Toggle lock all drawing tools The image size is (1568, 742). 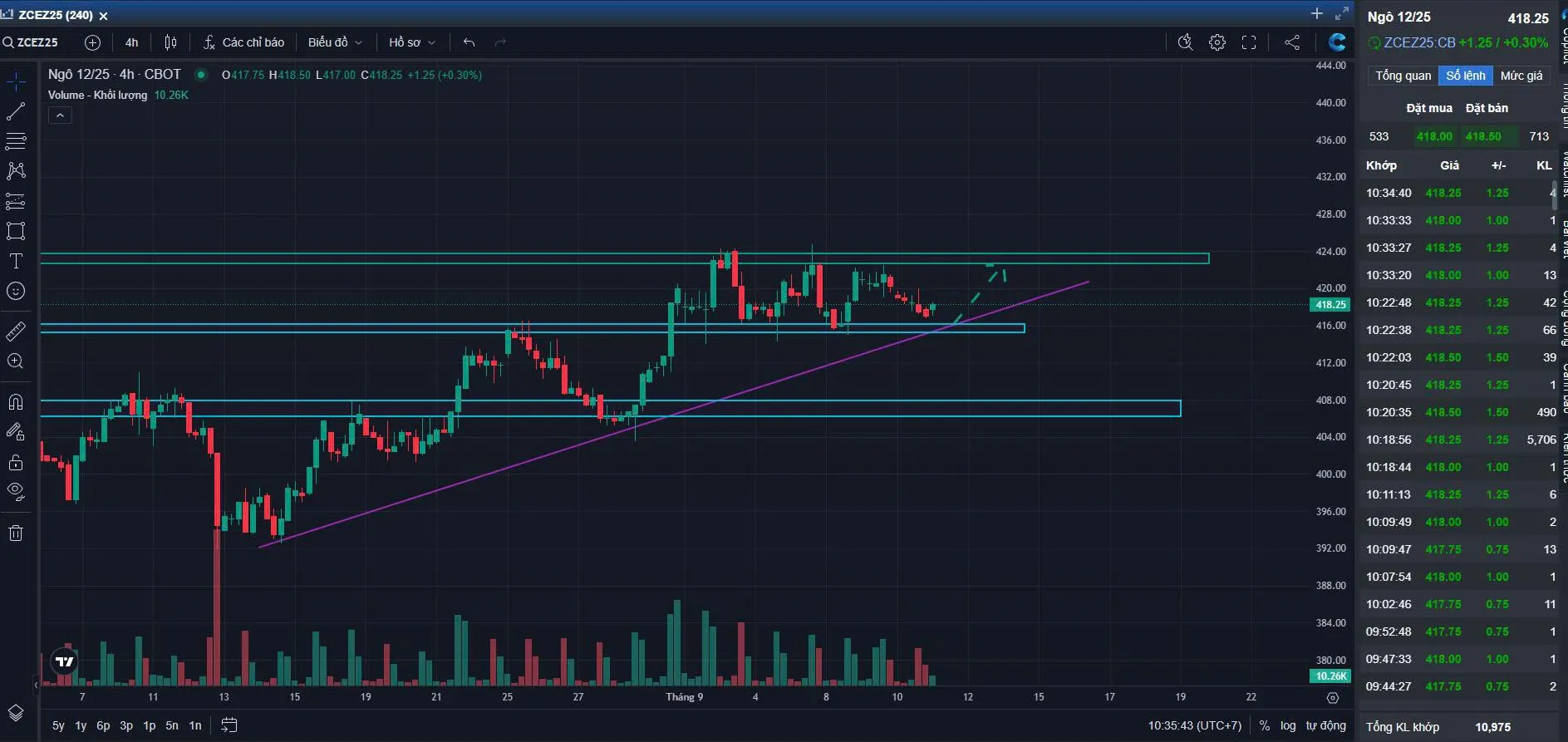[x=16, y=462]
